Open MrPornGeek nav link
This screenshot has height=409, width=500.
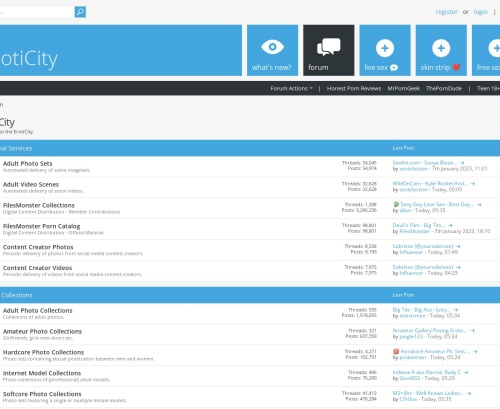click(403, 88)
